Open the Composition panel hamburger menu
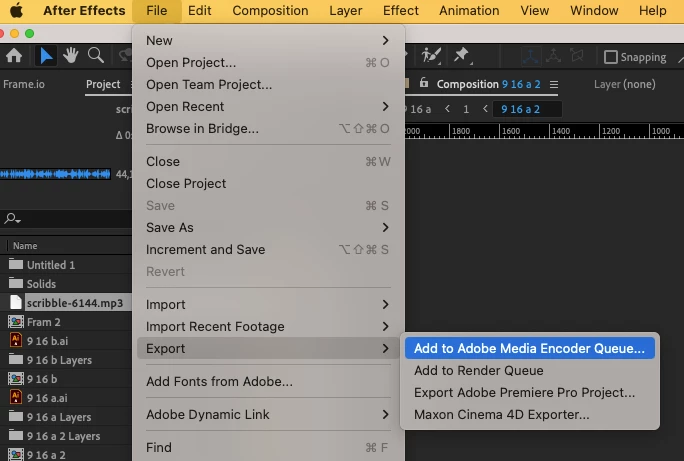 pyautogui.click(x=554, y=84)
